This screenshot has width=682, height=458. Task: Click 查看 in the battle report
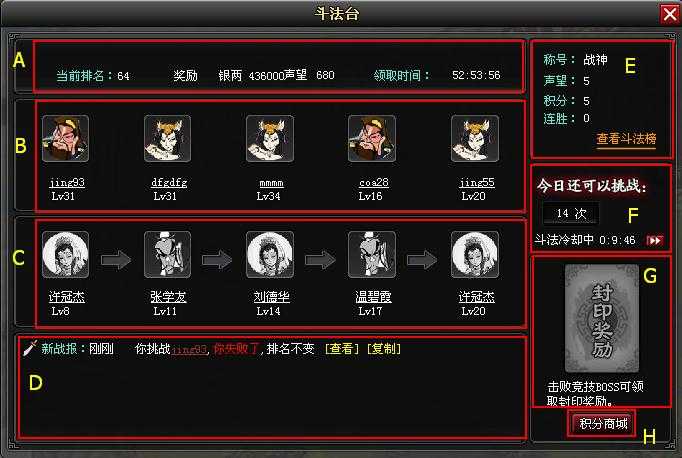[342, 349]
